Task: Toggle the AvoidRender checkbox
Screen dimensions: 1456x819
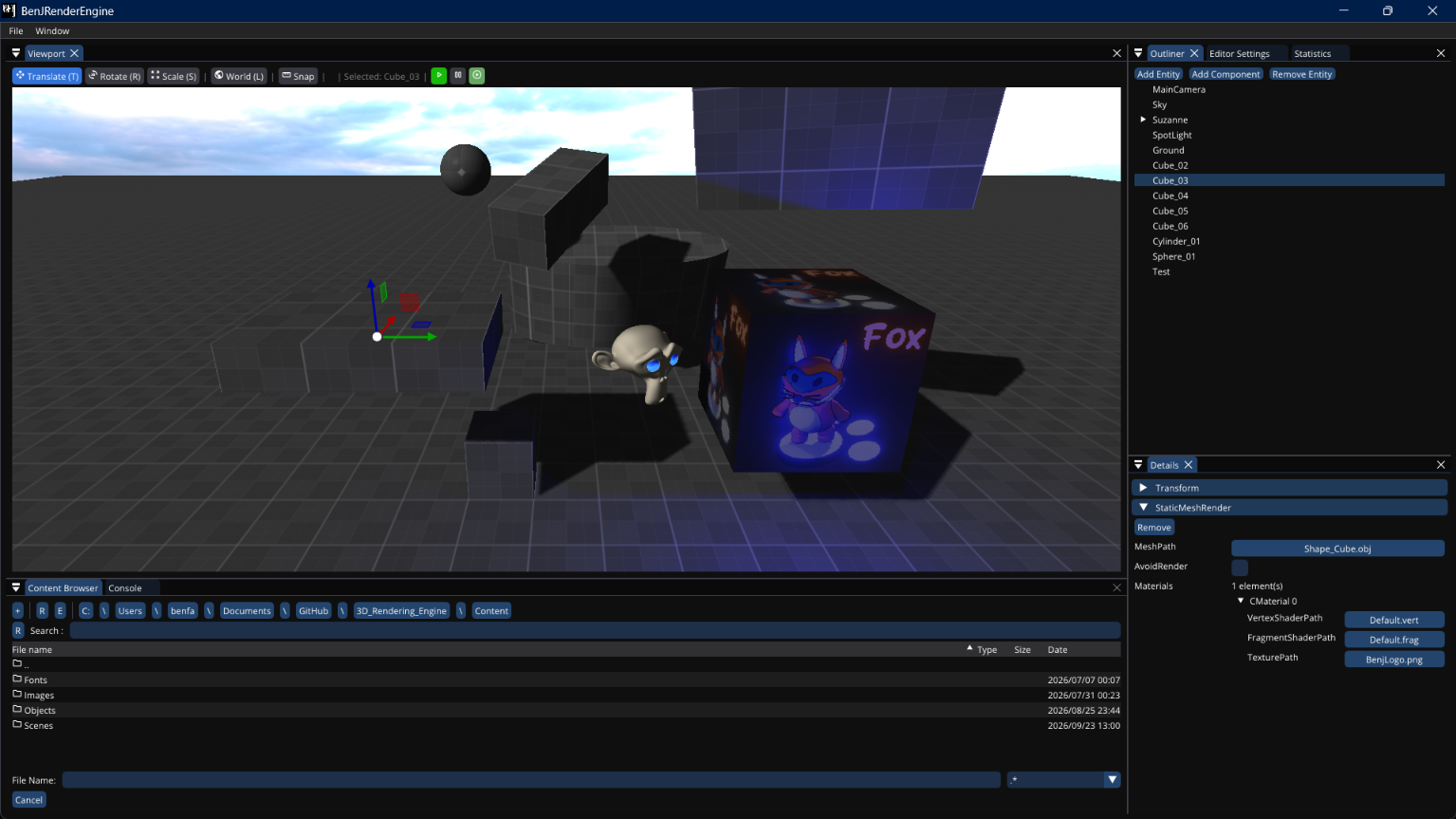Action: tap(1240, 568)
